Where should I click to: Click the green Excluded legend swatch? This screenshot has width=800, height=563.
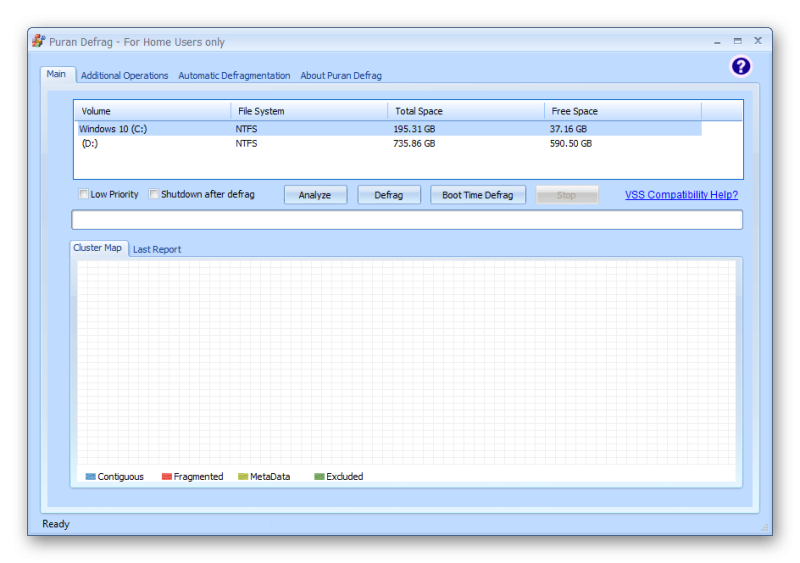(319, 477)
